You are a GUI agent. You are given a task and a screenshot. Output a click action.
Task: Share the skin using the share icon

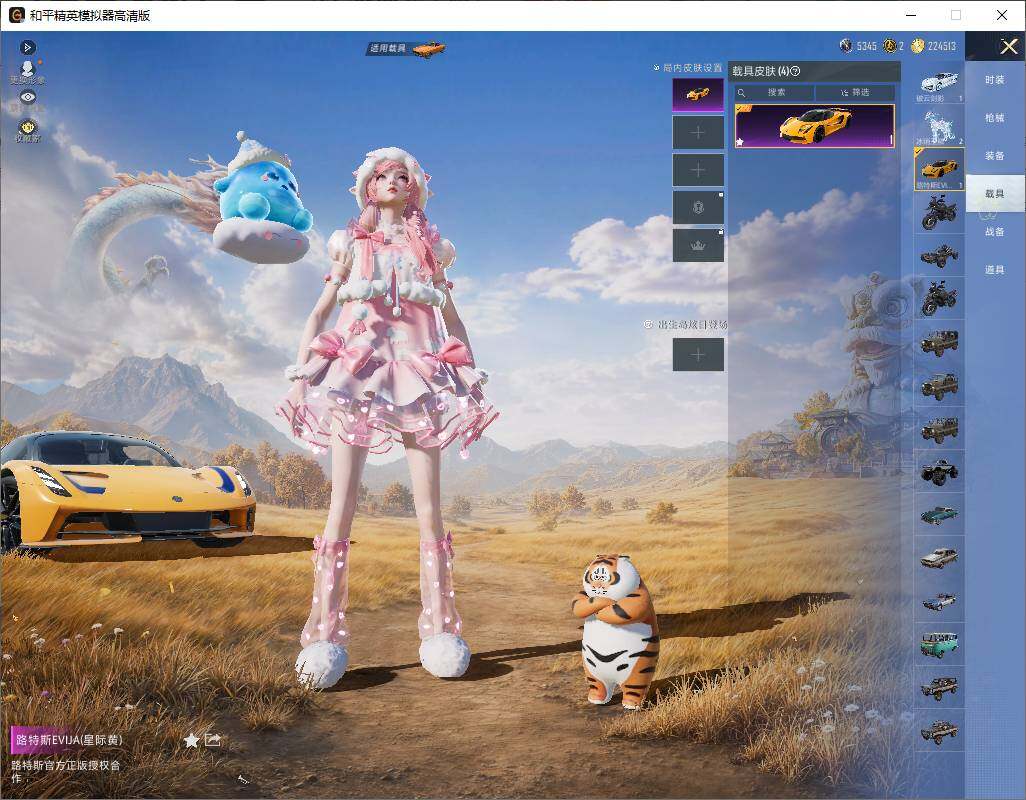(x=213, y=739)
